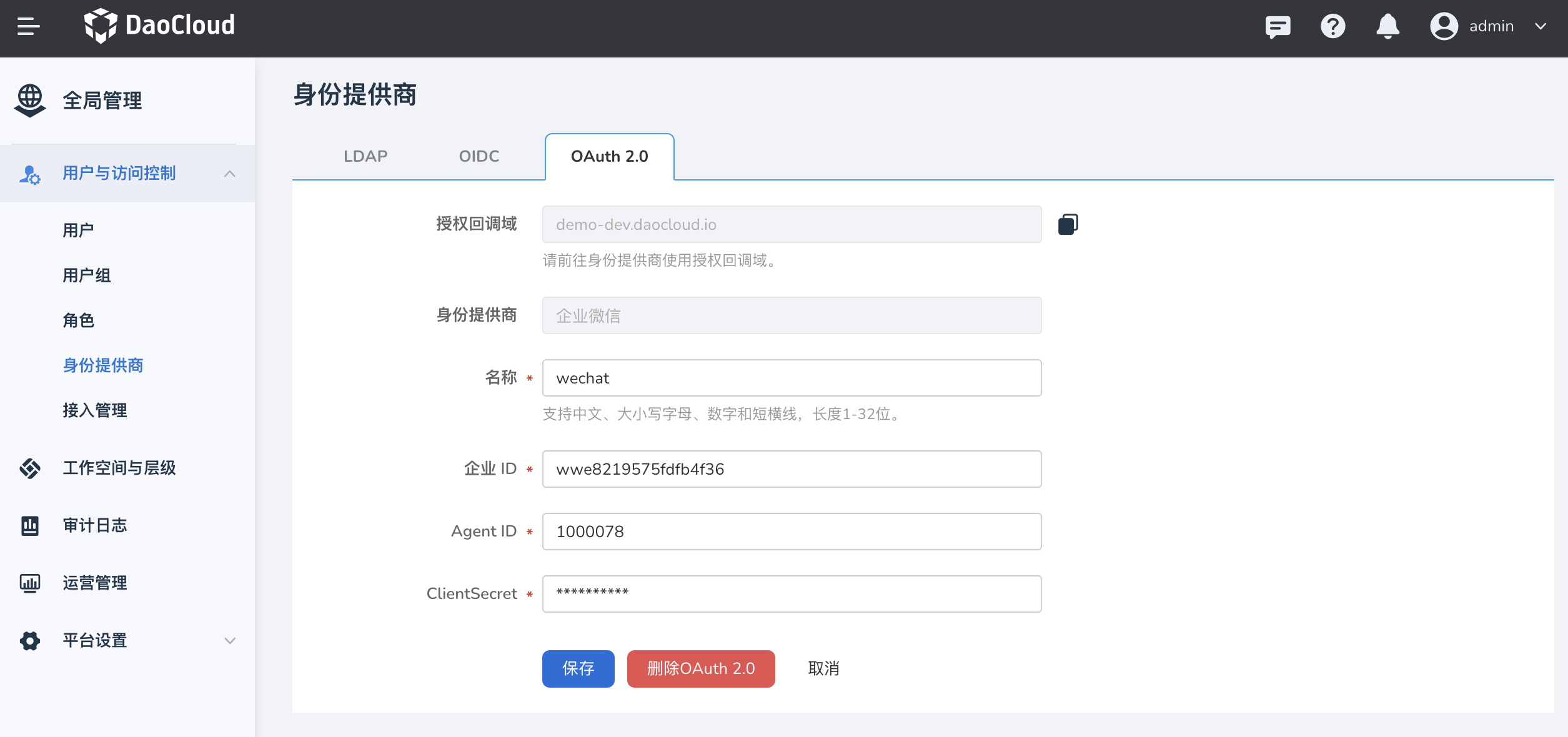Screen dimensions: 1568x737
Task: Switch to the LDAP tab
Action: coord(365,156)
